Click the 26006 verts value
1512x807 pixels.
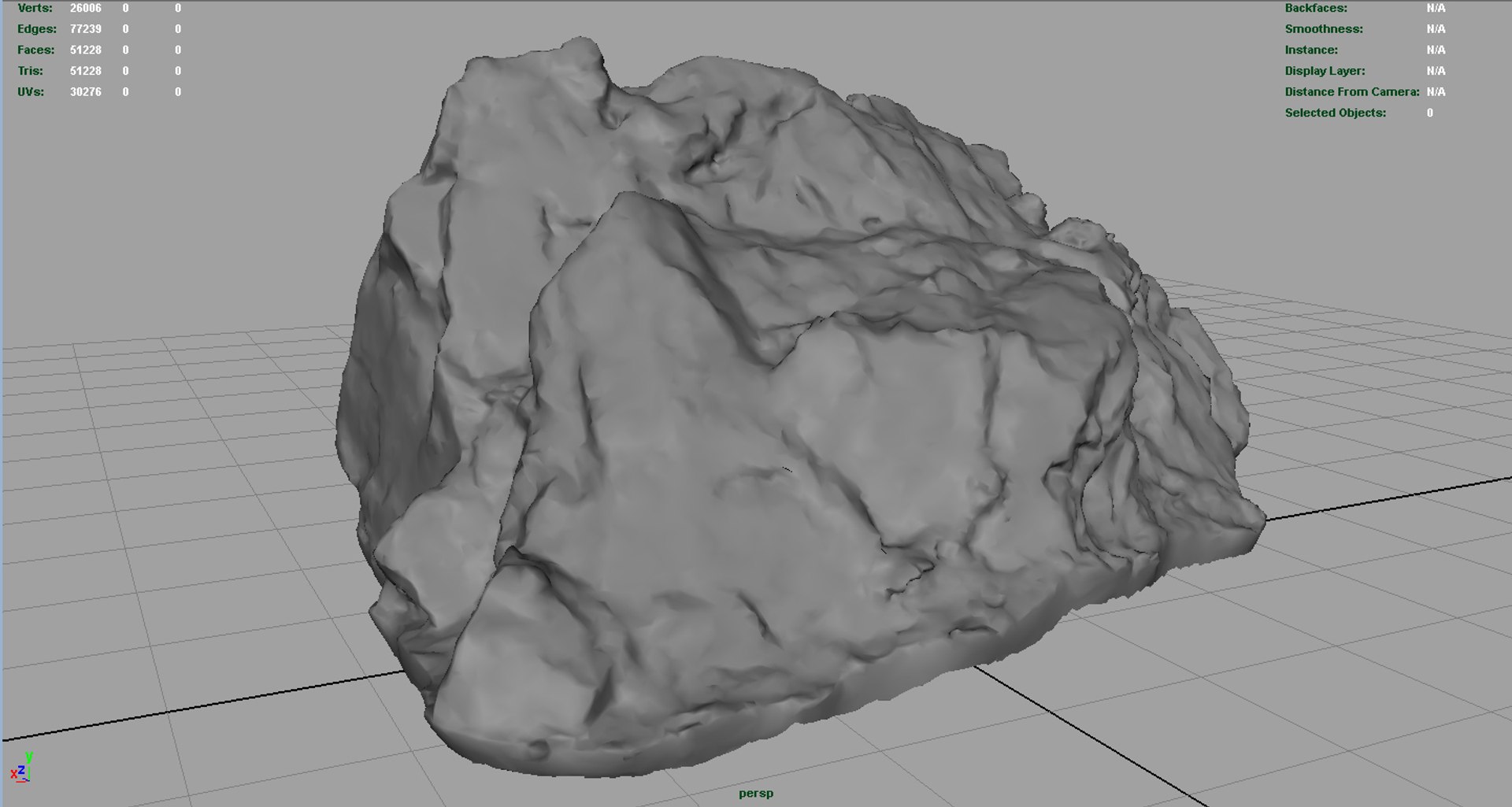86,8
